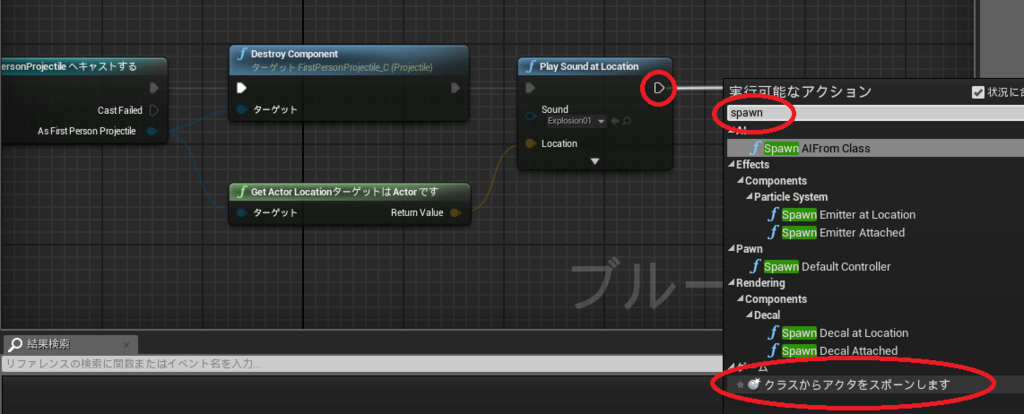Expand the Play Sound at Location advanced pins arrow

pyautogui.click(x=594, y=161)
